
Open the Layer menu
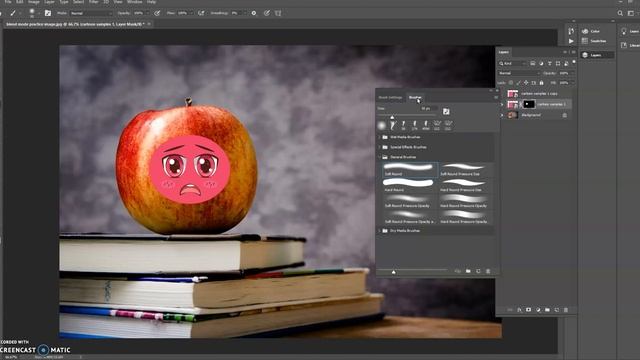[49, 2]
